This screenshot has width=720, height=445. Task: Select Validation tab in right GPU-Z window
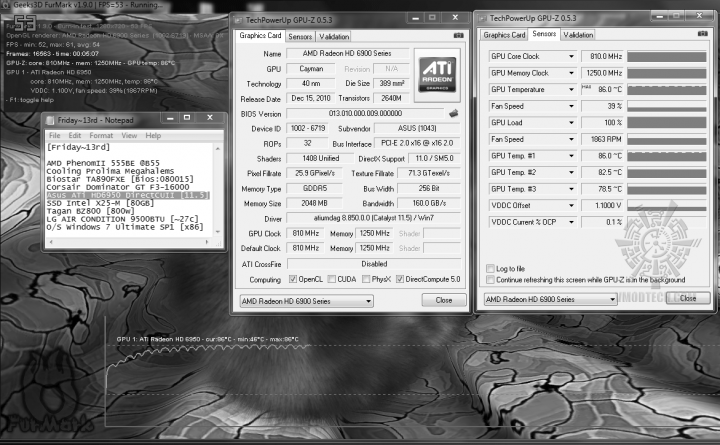578,35
